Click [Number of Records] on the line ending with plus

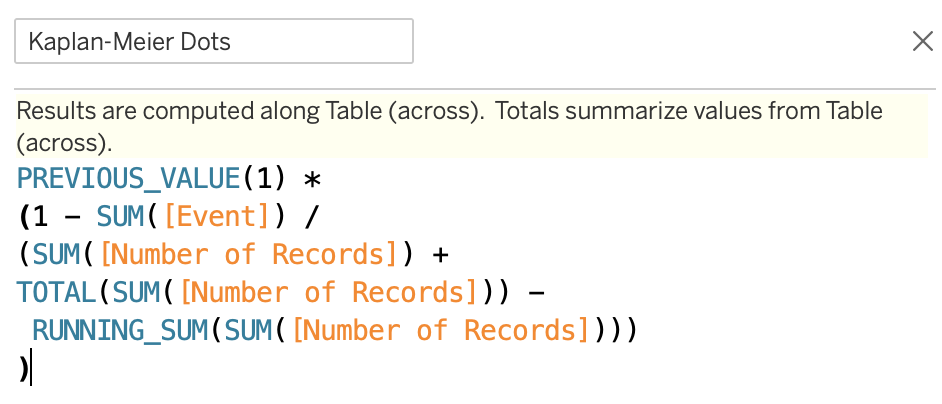(x=249, y=255)
